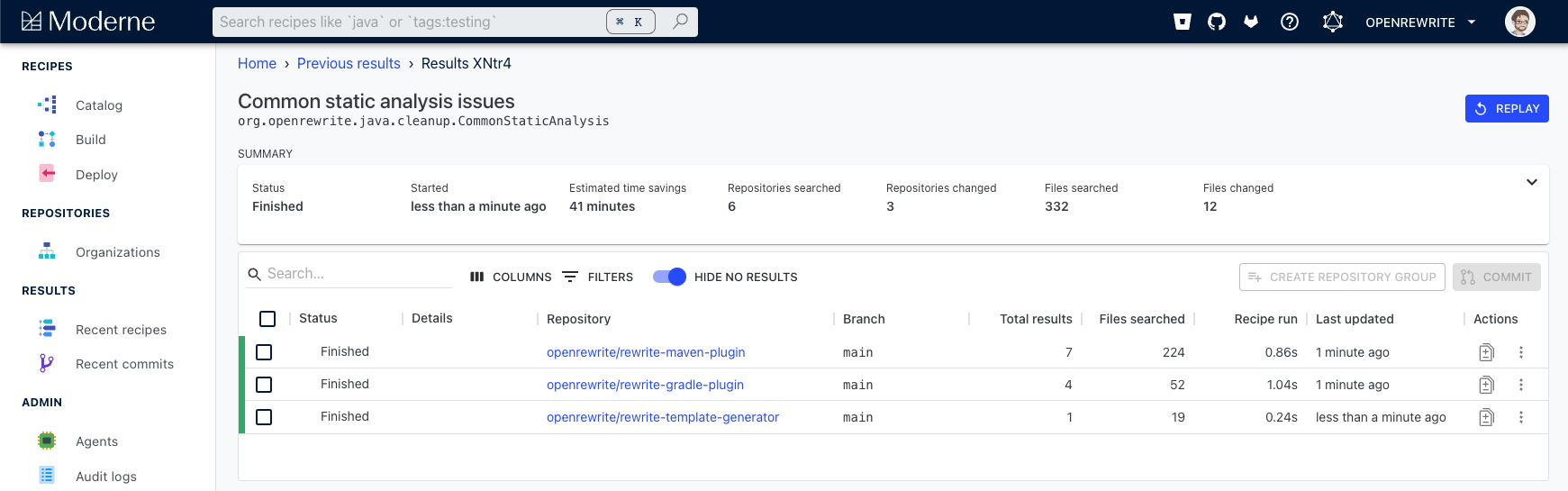The height and width of the screenshot is (491, 1568).
Task: View diff for rewrite-template-generator row
Action: [1487, 417]
